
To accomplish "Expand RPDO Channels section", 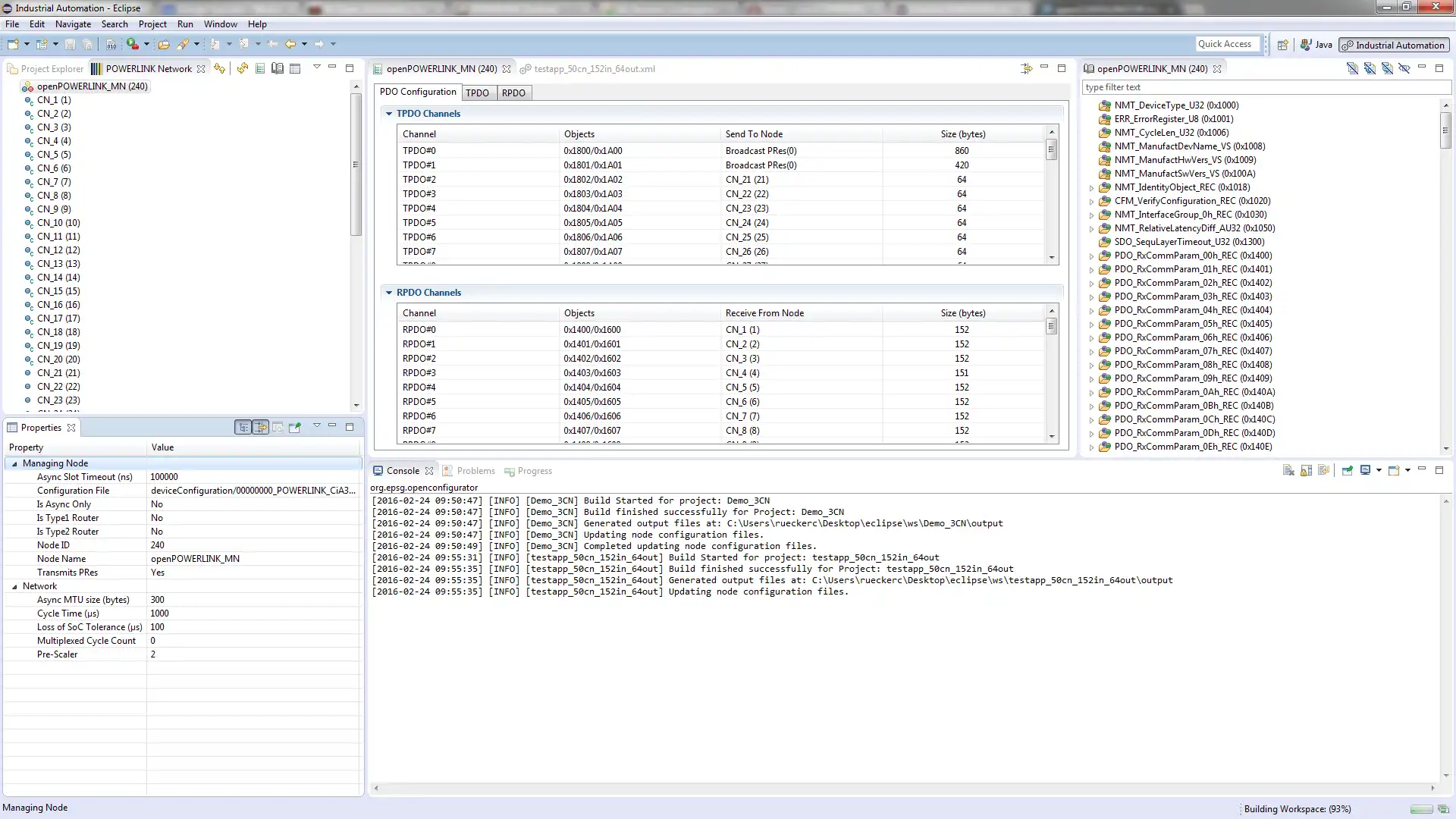I will [x=389, y=292].
